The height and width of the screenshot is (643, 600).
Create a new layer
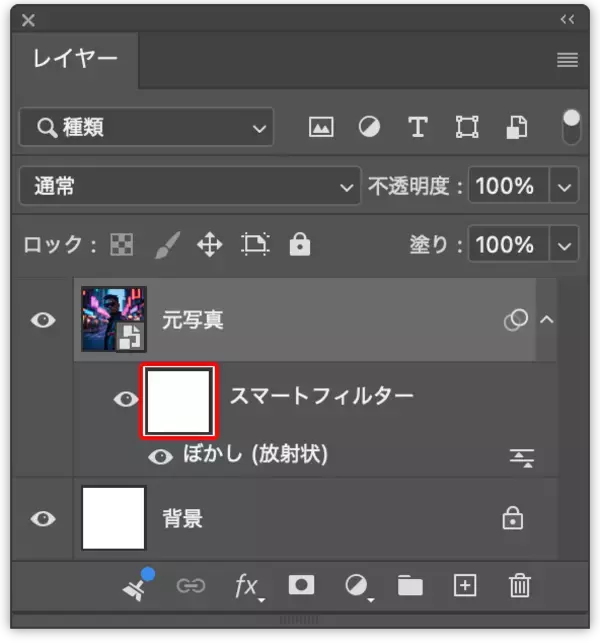coord(465,585)
